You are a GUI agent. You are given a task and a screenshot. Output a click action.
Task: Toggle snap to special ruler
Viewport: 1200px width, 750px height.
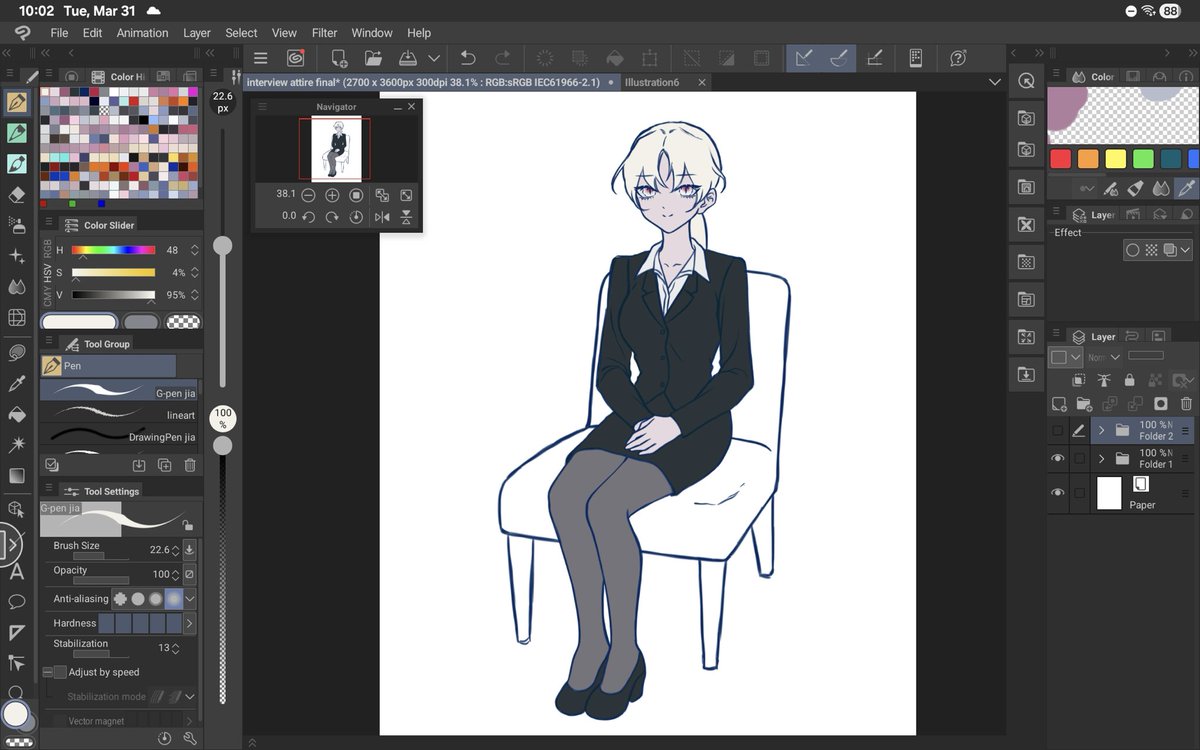click(x=839, y=58)
